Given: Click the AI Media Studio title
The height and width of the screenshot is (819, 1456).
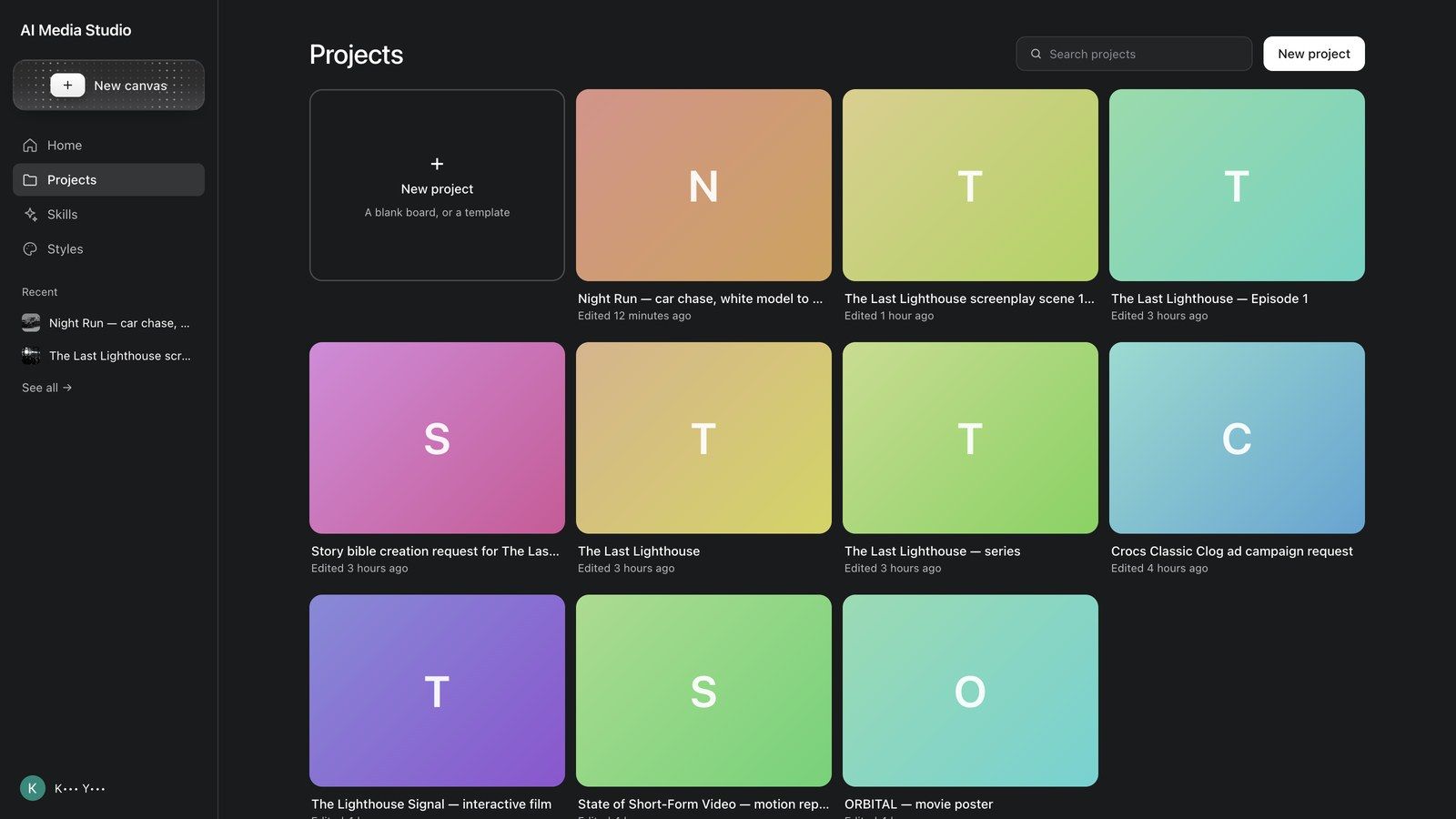Looking at the screenshot, I should [x=76, y=30].
